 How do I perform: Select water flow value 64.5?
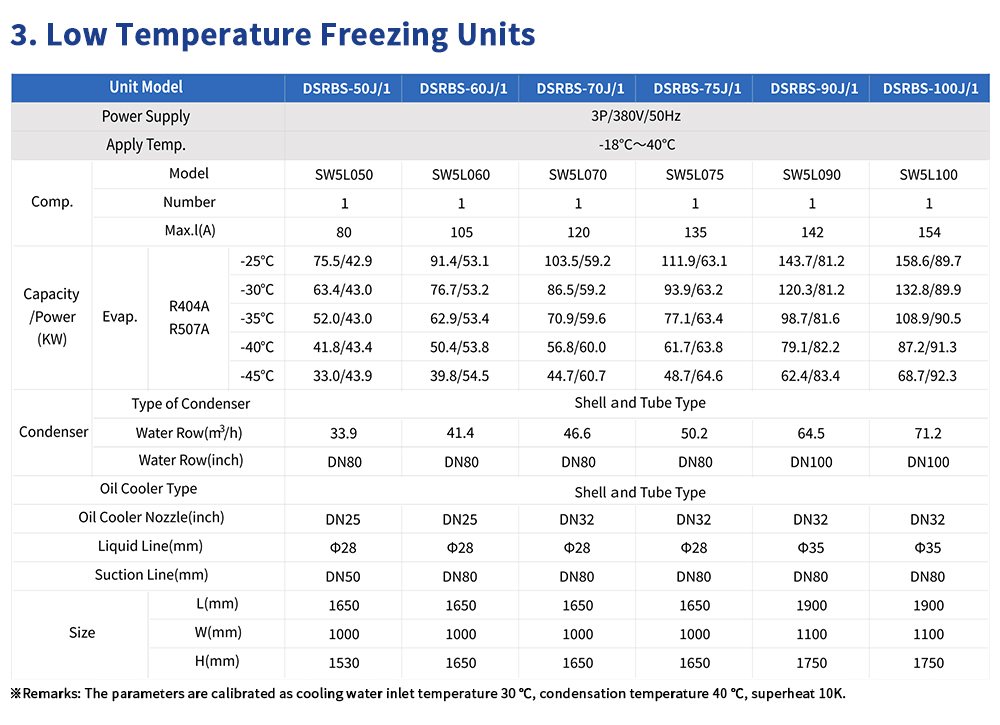[x=811, y=434]
